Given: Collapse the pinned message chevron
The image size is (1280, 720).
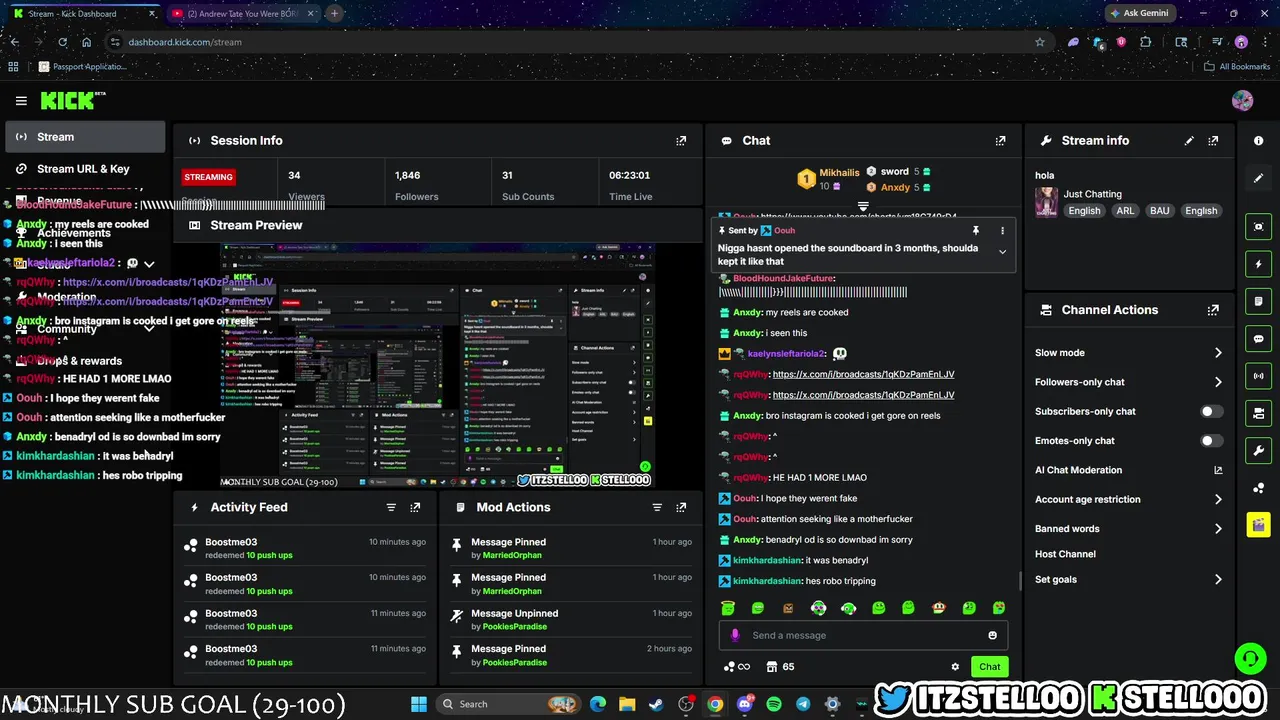Looking at the screenshot, I should [1002, 252].
